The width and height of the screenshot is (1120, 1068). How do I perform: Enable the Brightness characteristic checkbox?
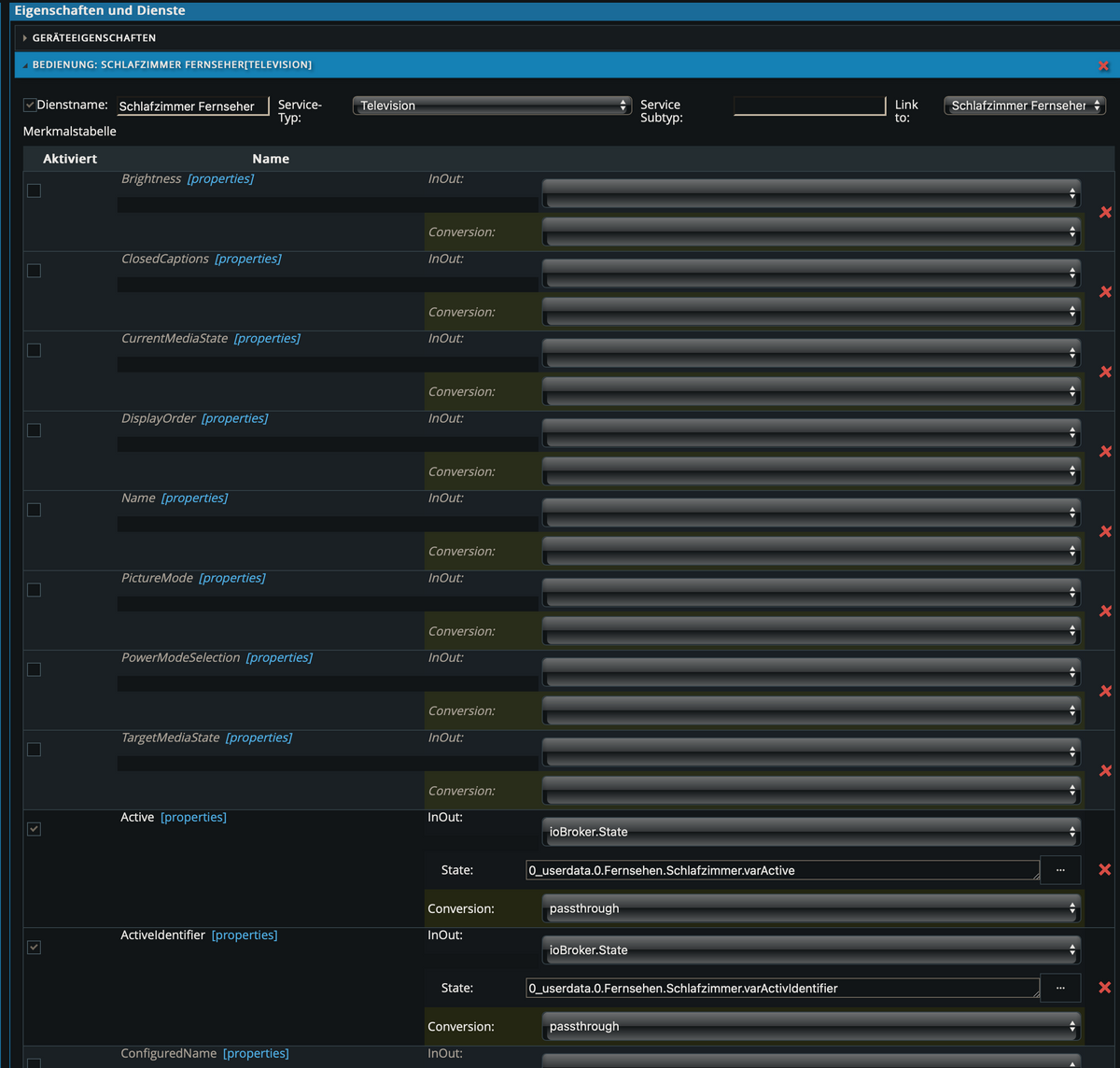coord(34,190)
